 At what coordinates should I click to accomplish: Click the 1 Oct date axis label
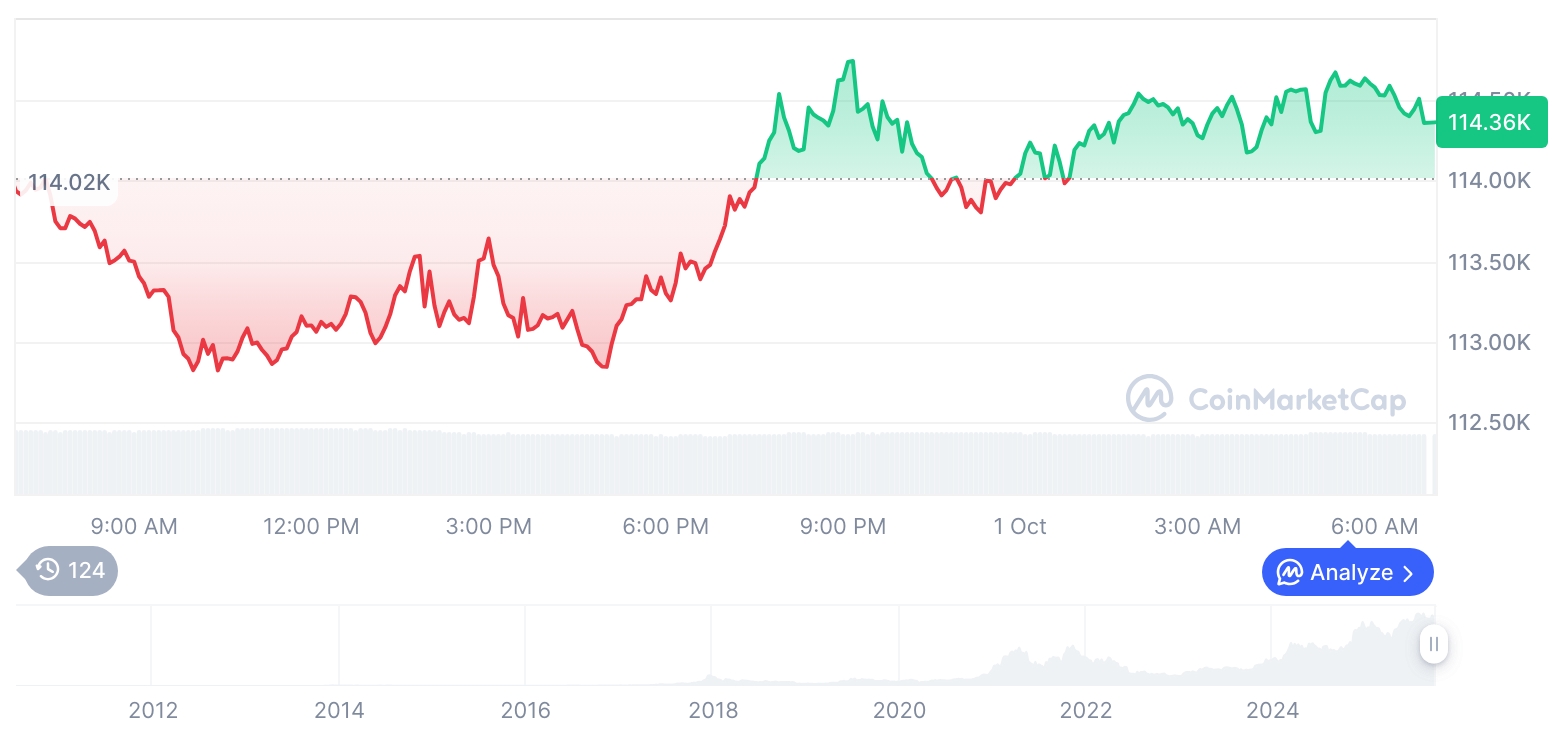[x=1019, y=526]
